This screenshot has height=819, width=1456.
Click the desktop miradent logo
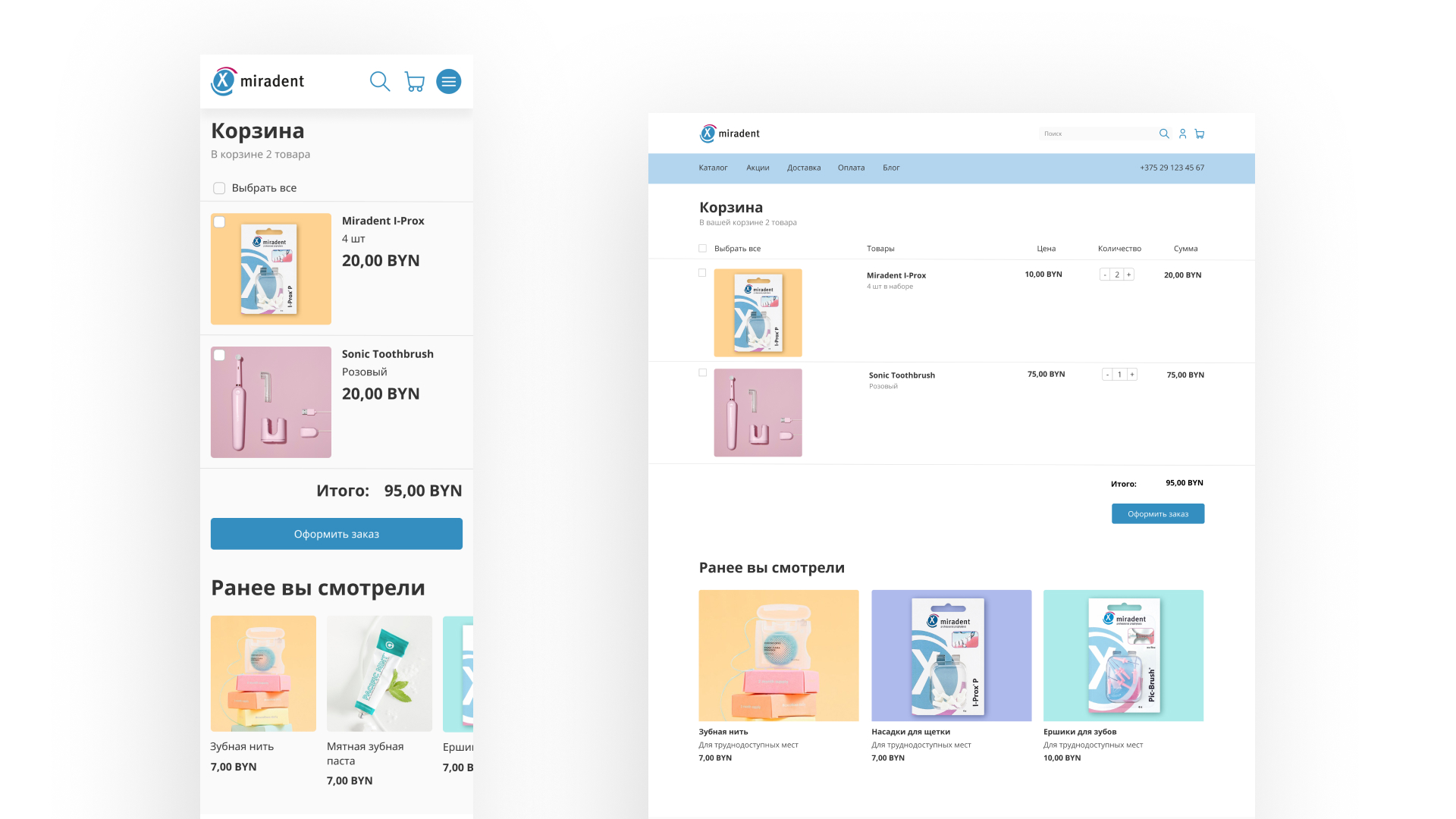point(730,133)
